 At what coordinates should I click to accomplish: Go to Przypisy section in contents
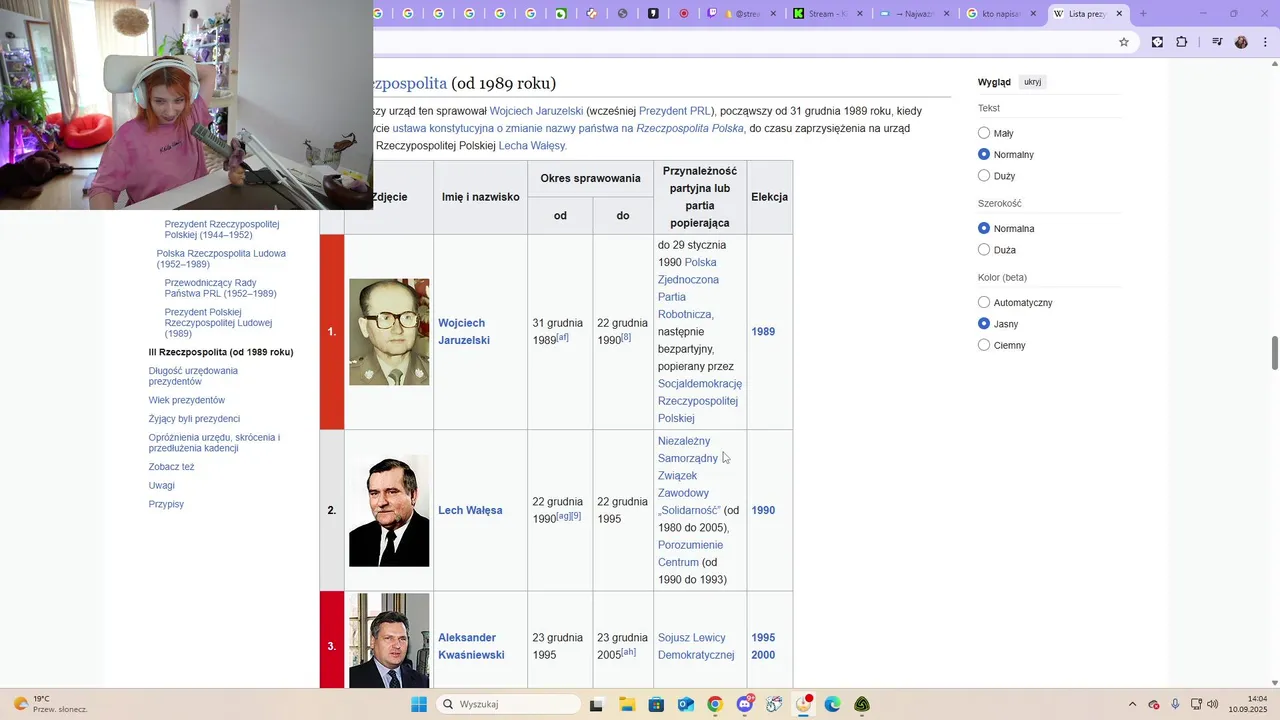coord(166,504)
